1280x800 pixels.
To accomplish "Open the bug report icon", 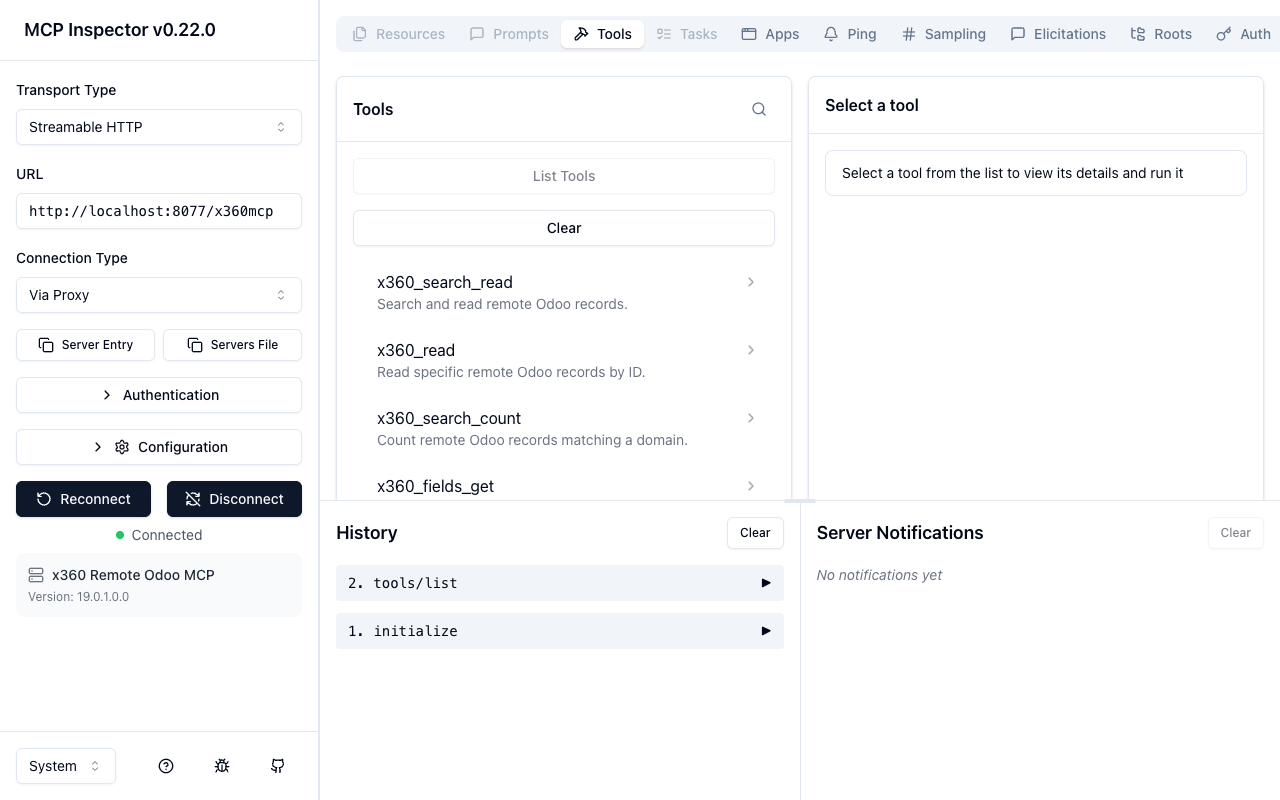I will tap(222, 766).
